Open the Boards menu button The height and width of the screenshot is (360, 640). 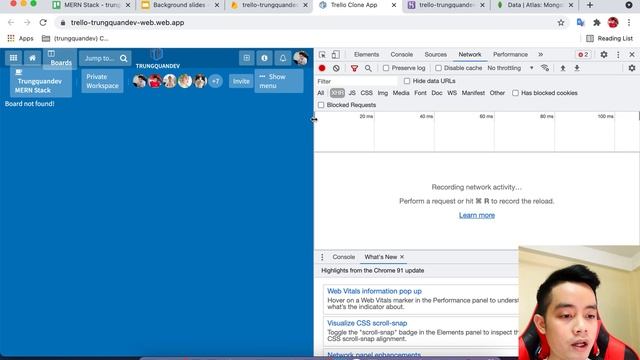click(x=60, y=58)
